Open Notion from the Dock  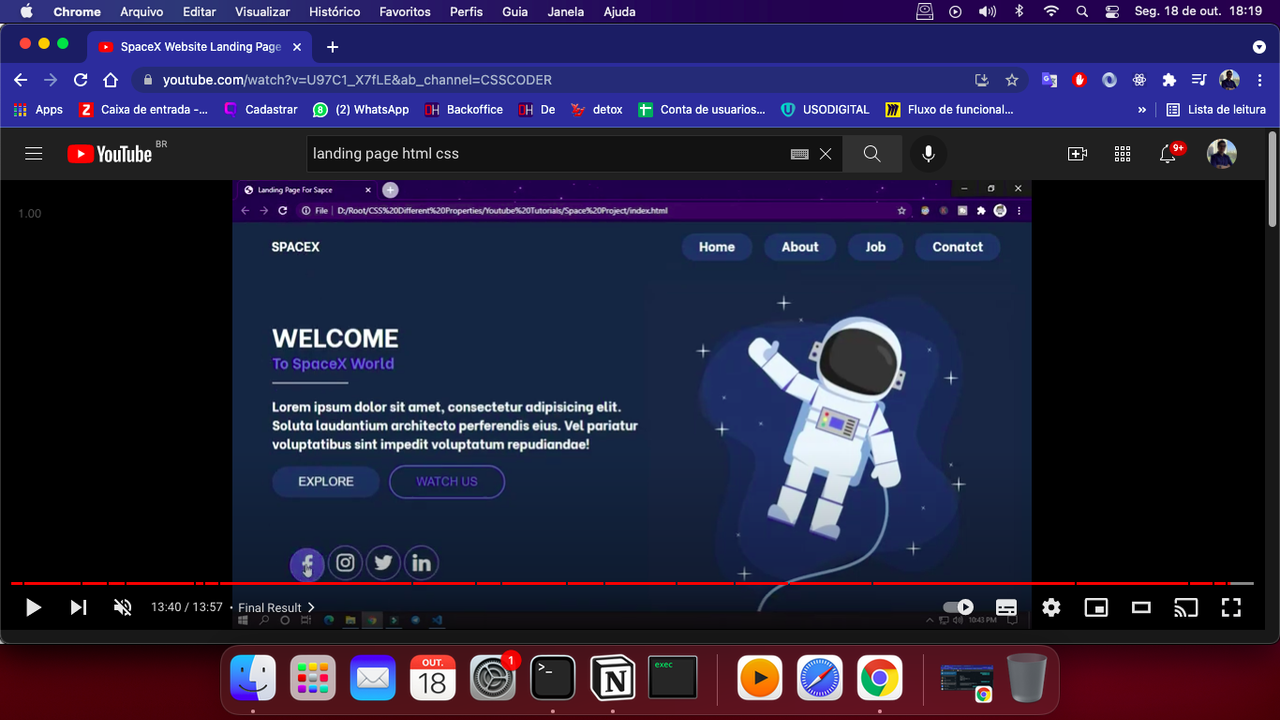tap(613, 678)
